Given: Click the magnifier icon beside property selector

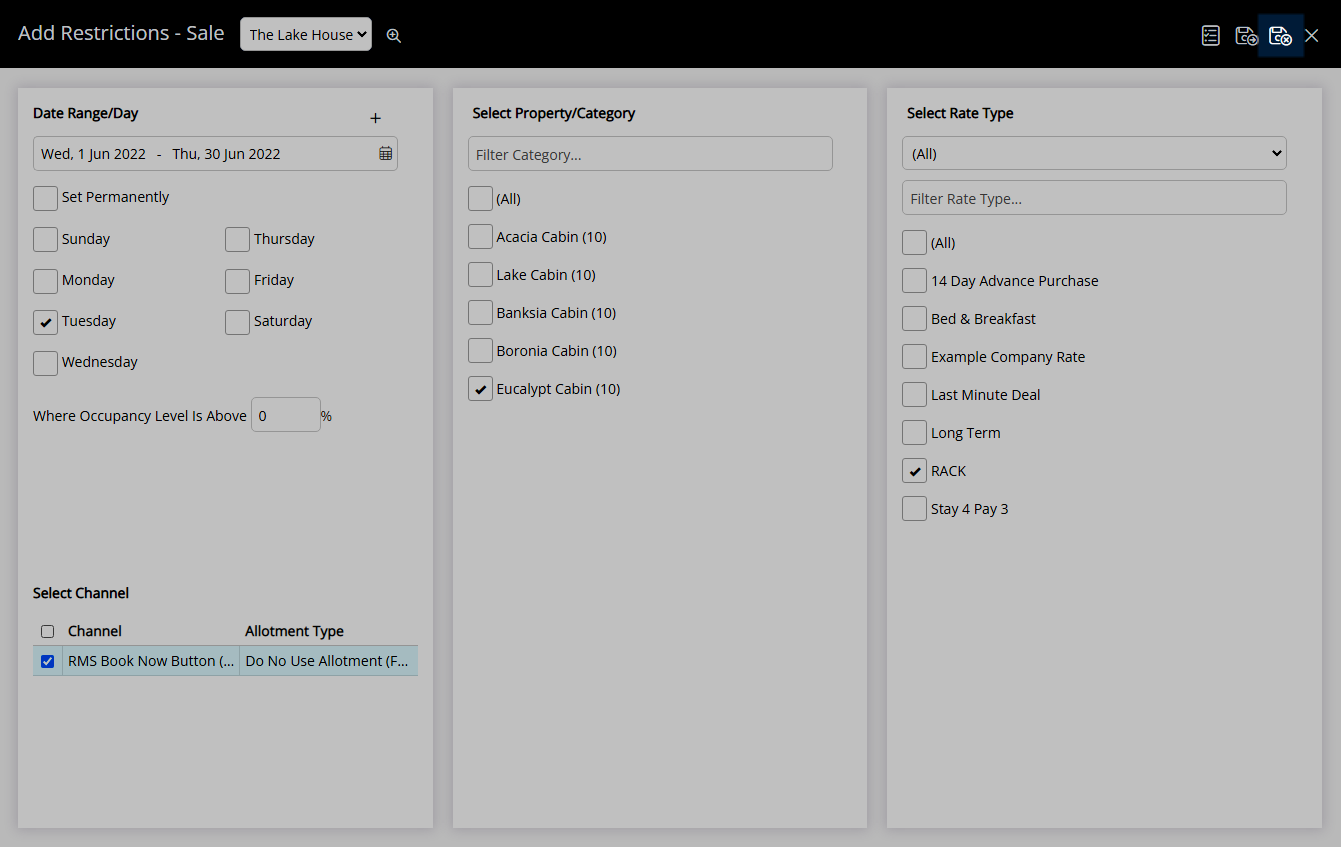Looking at the screenshot, I should (x=394, y=35).
